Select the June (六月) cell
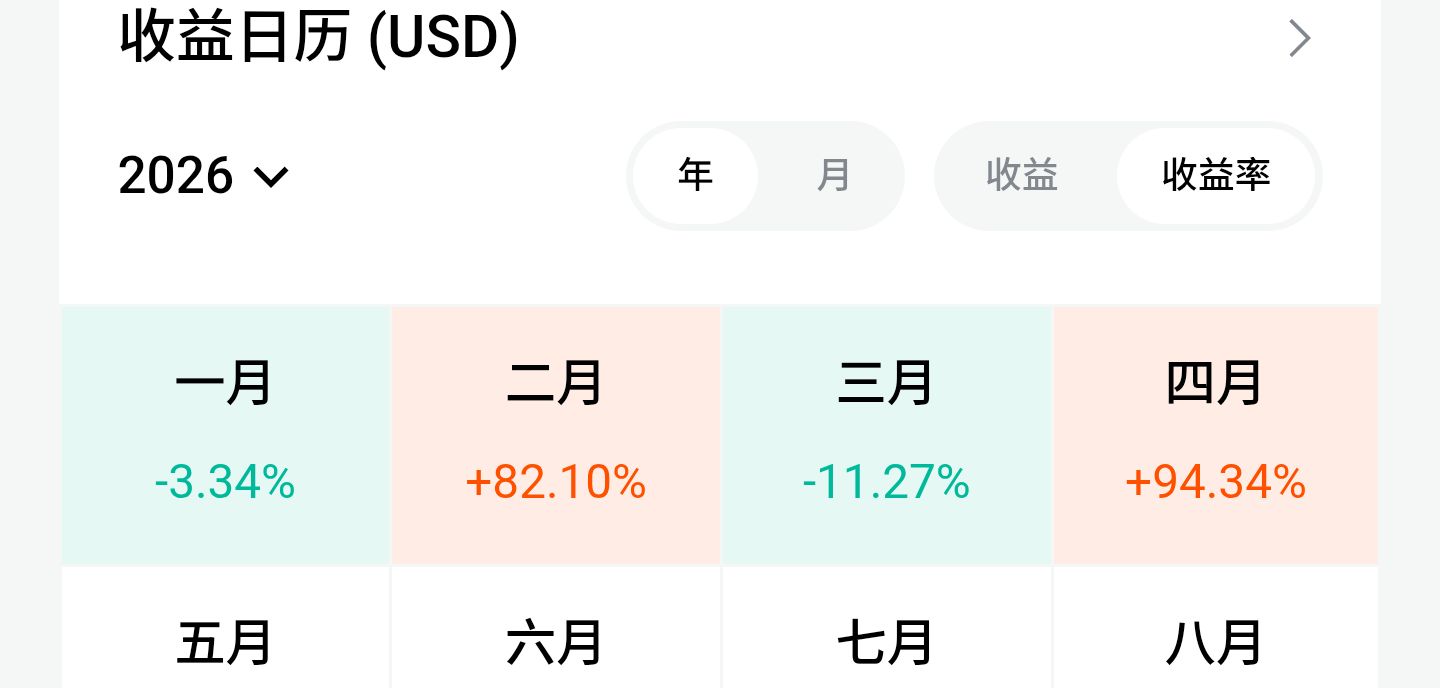The width and height of the screenshot is (1440, 688). coord(555,640)
